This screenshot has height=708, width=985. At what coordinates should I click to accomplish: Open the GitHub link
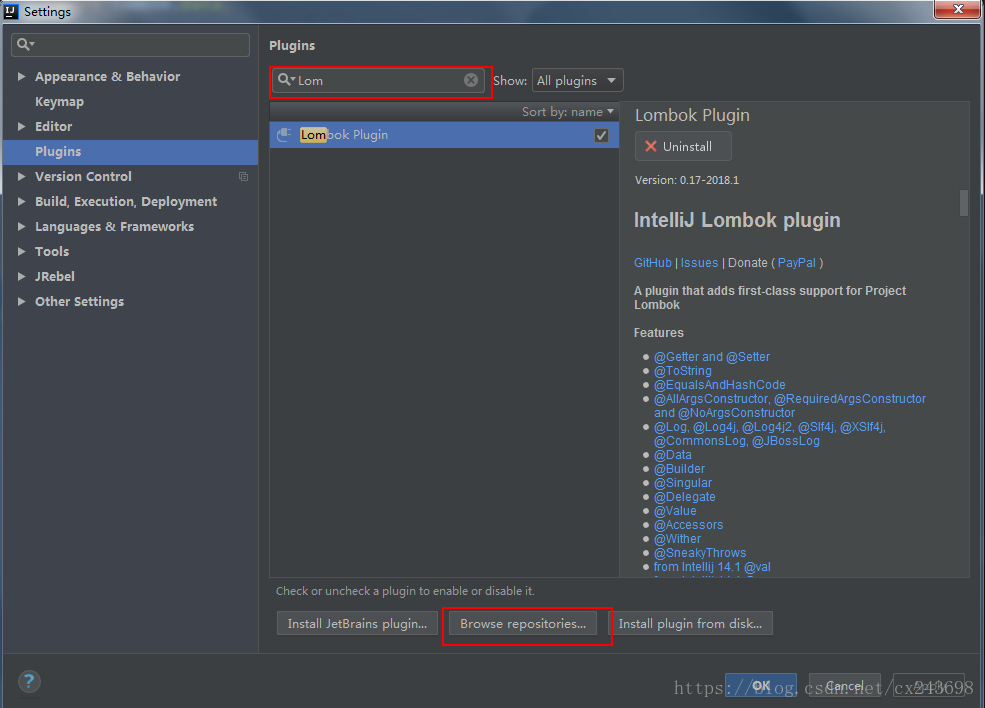pos(653,263)
